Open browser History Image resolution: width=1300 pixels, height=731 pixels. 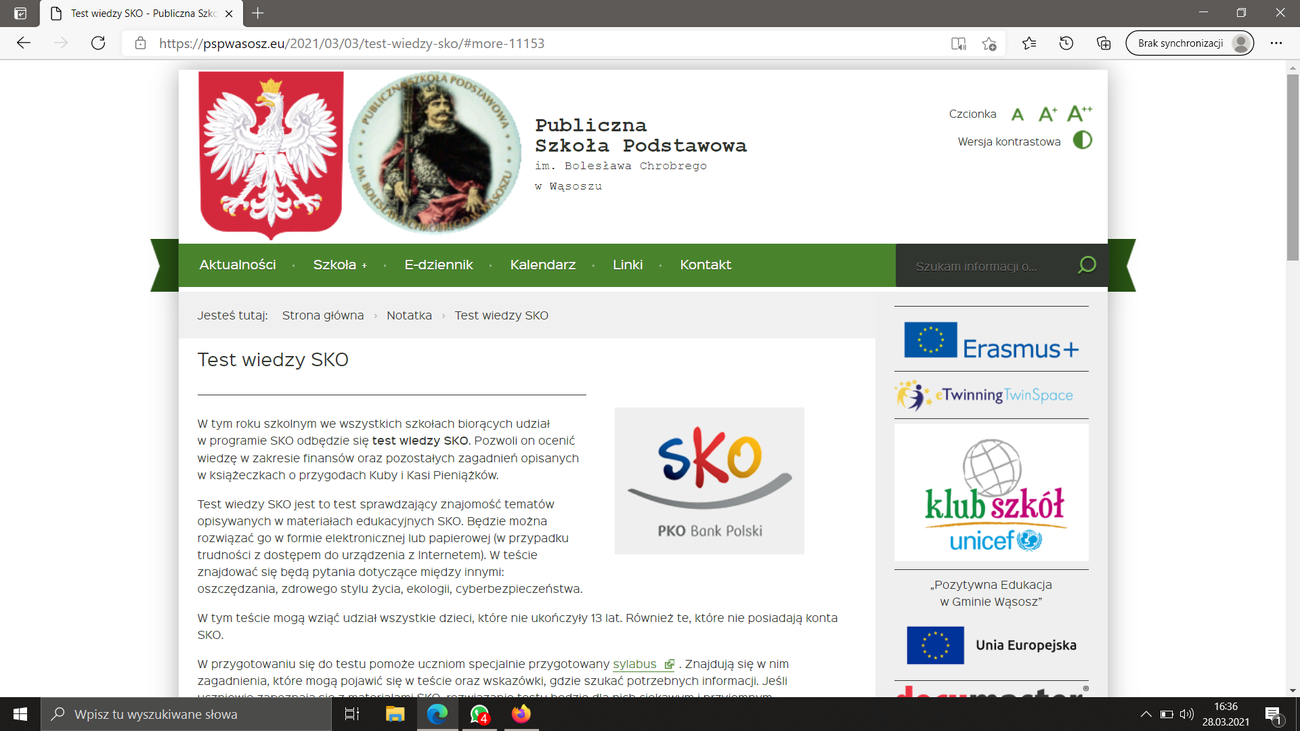1066,43
